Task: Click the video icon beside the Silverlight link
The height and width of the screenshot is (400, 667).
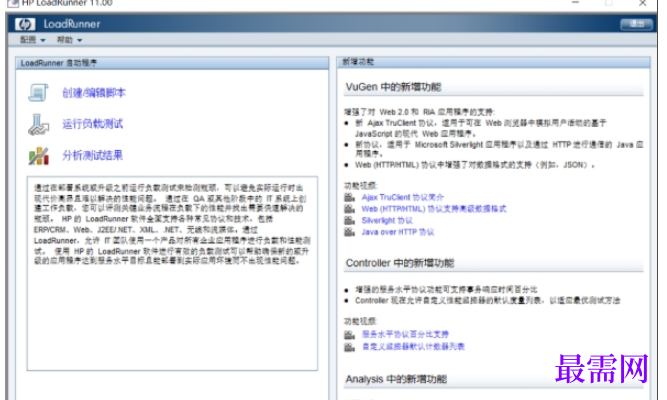Action: [x=350, y=220]
